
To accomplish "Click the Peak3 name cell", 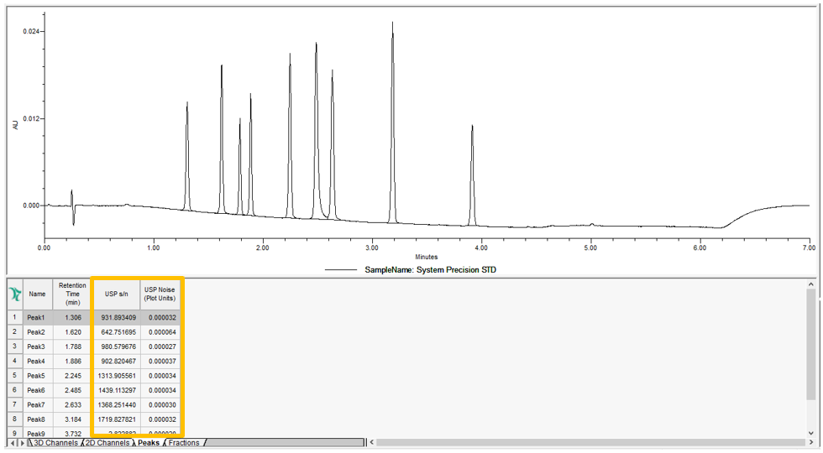I will [37, 346].
